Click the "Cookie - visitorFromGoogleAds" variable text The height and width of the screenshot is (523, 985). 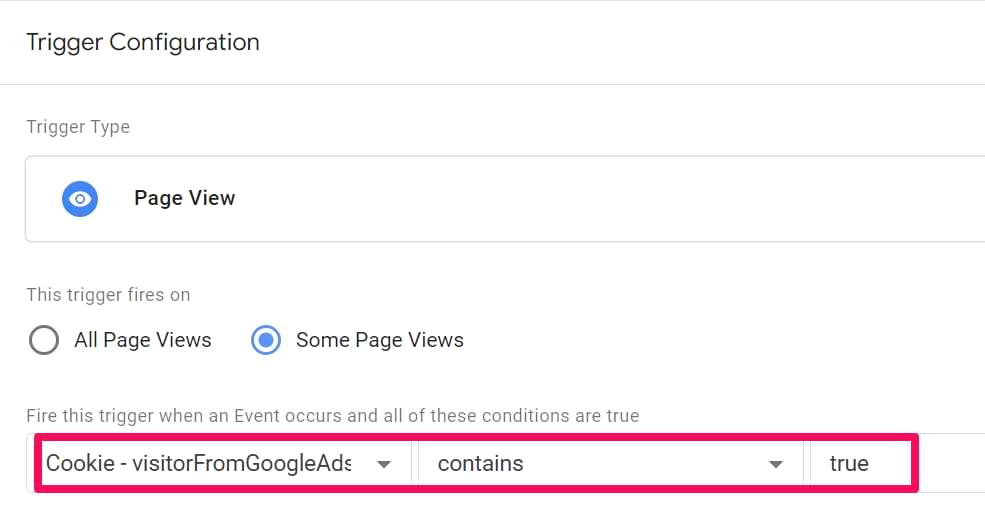[x=198, y=464]
